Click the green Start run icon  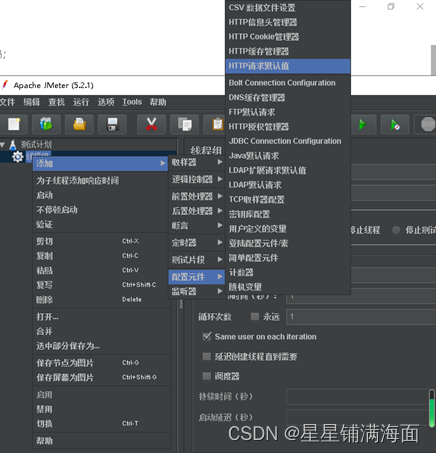point(362,125)
